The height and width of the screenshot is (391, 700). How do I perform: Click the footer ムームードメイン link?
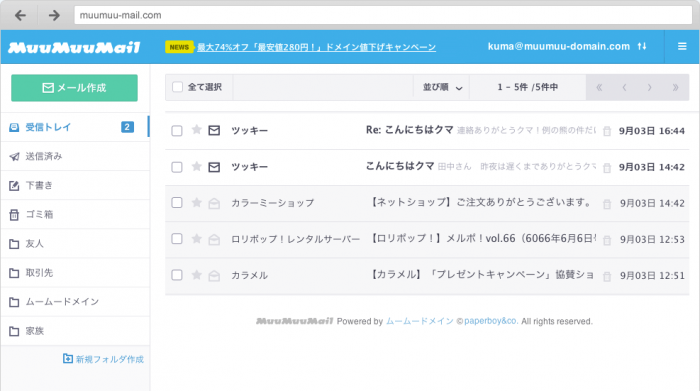(420, 321)
